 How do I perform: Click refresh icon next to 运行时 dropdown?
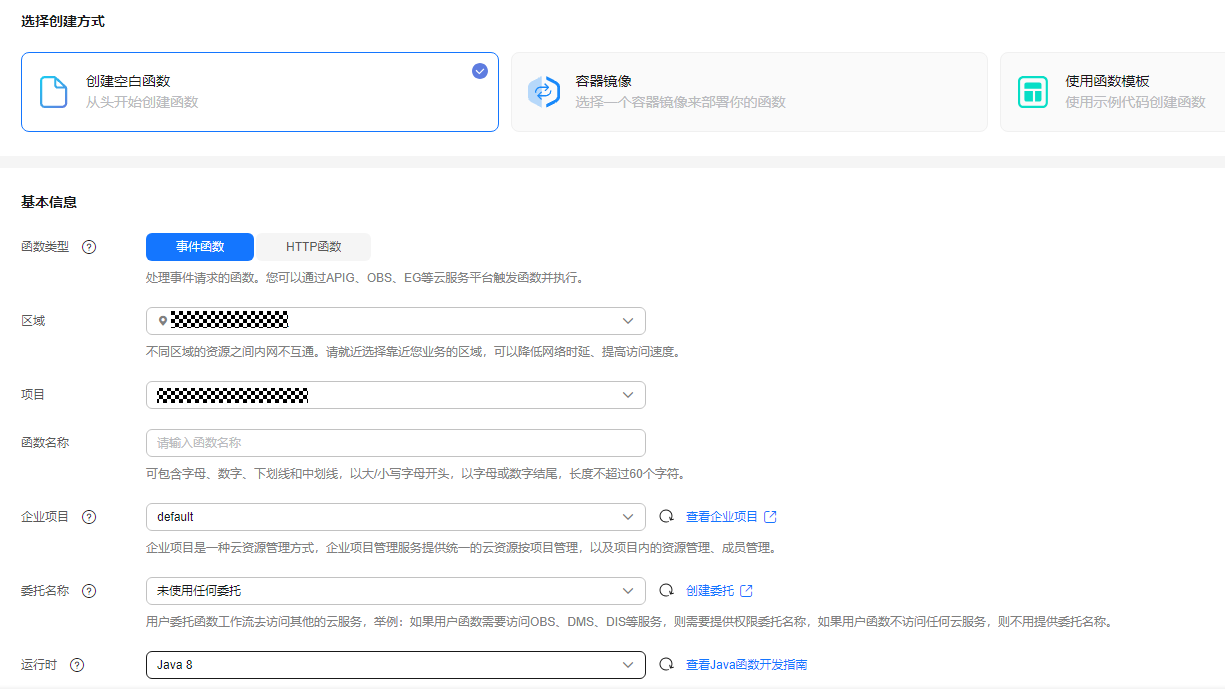pos(666,665)
